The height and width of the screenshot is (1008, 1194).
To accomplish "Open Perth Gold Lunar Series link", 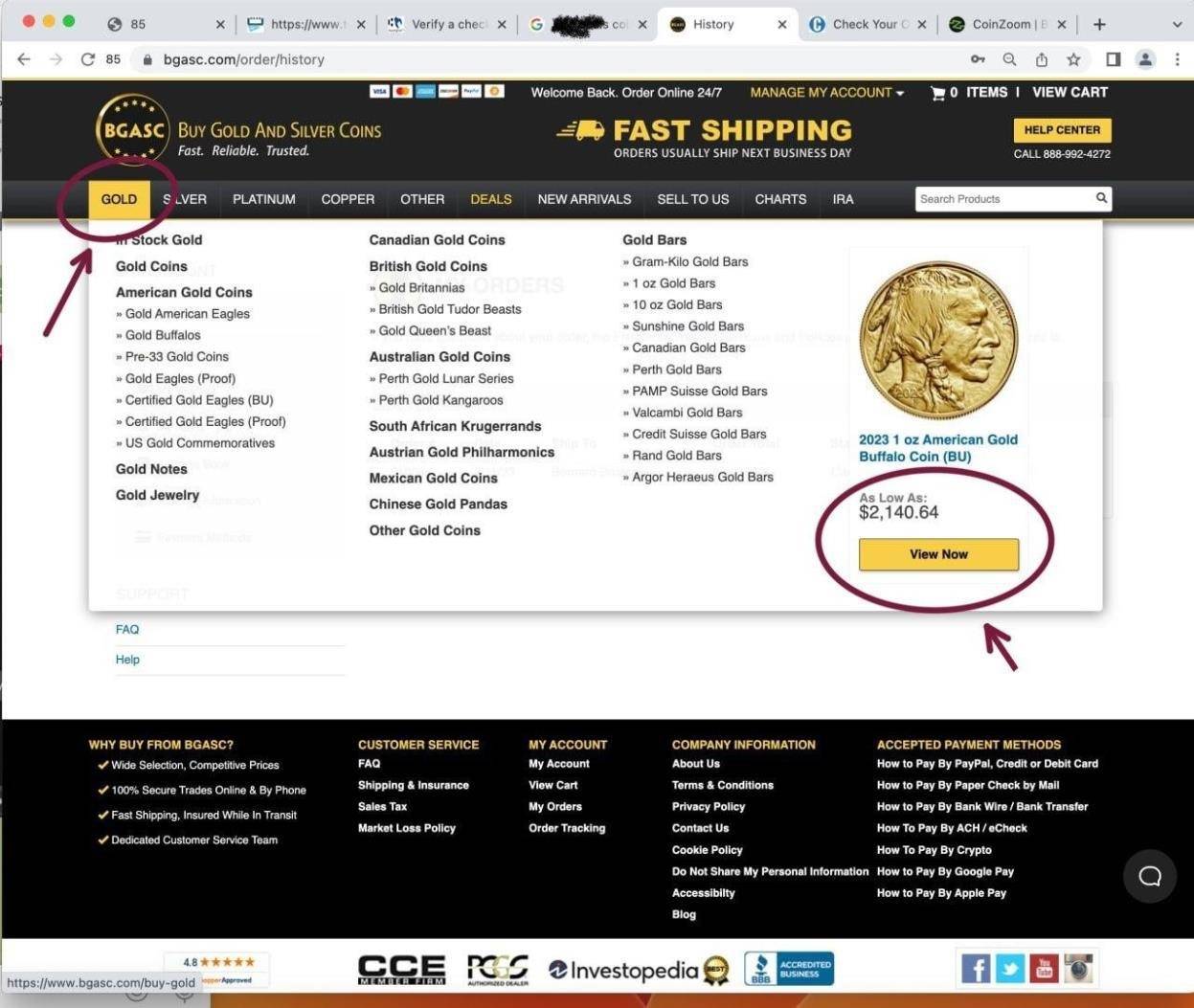I will (x=446, y=378).
